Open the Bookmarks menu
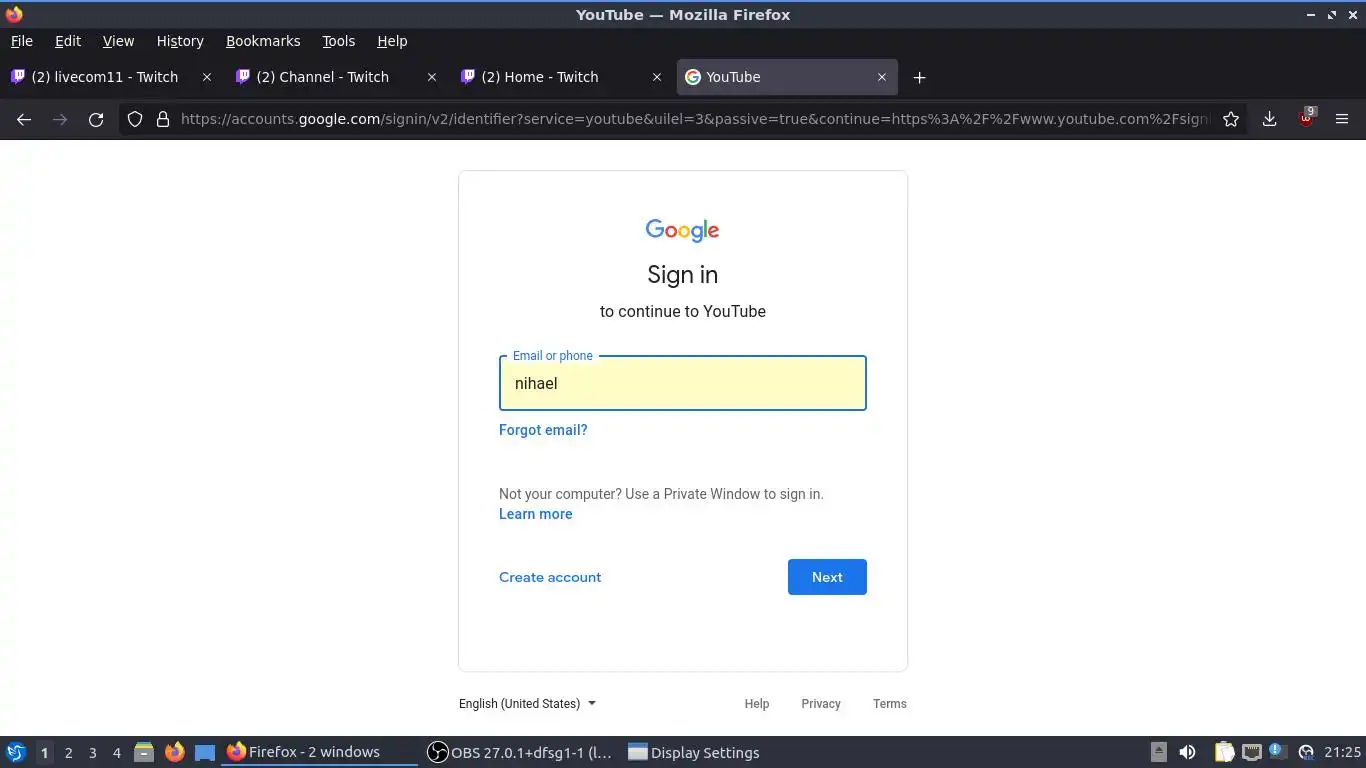1366x768 pixels. coord(263,41)
